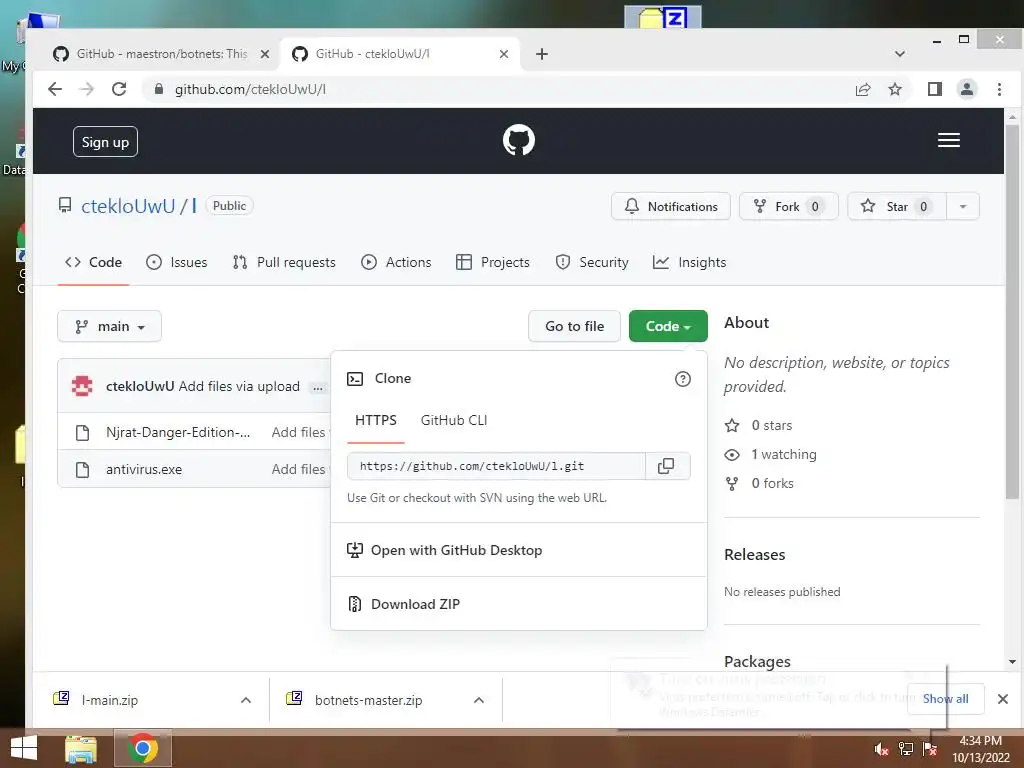Select the GitHub CLI clone tab
Screen dimensions: 1024x768
[454, 421]
